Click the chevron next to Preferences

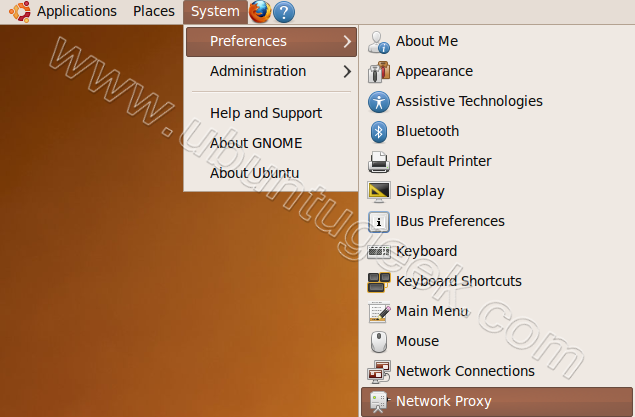tap(347, 41)
